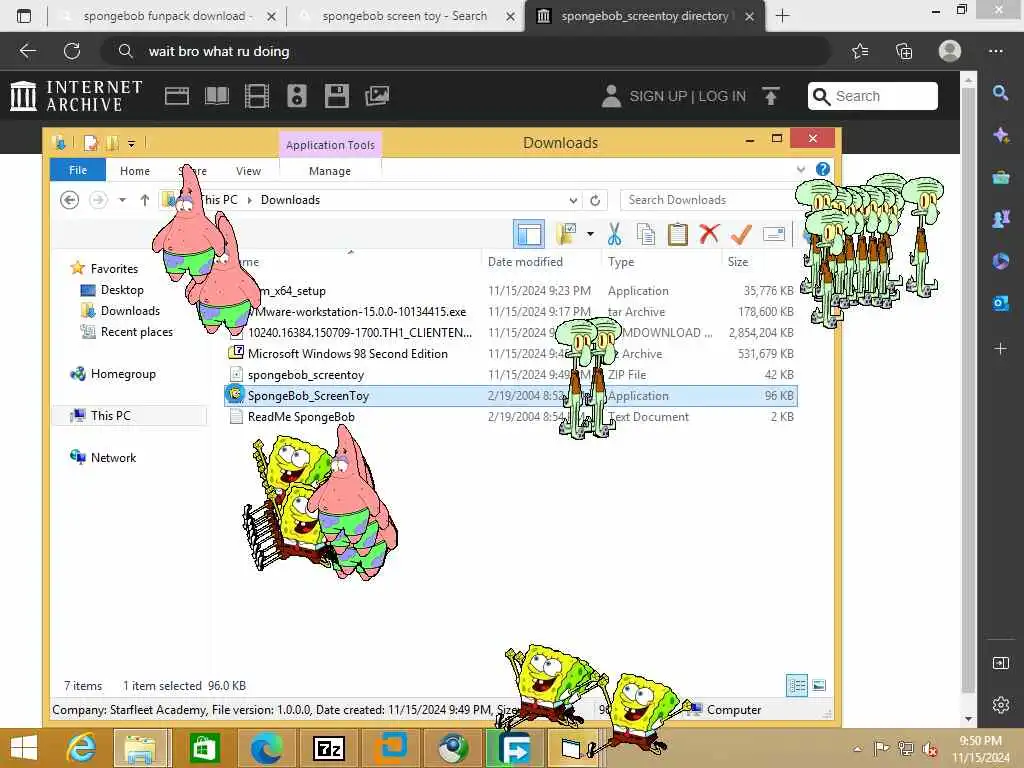
Task: Switch to large icons view button
Action: 819,686
